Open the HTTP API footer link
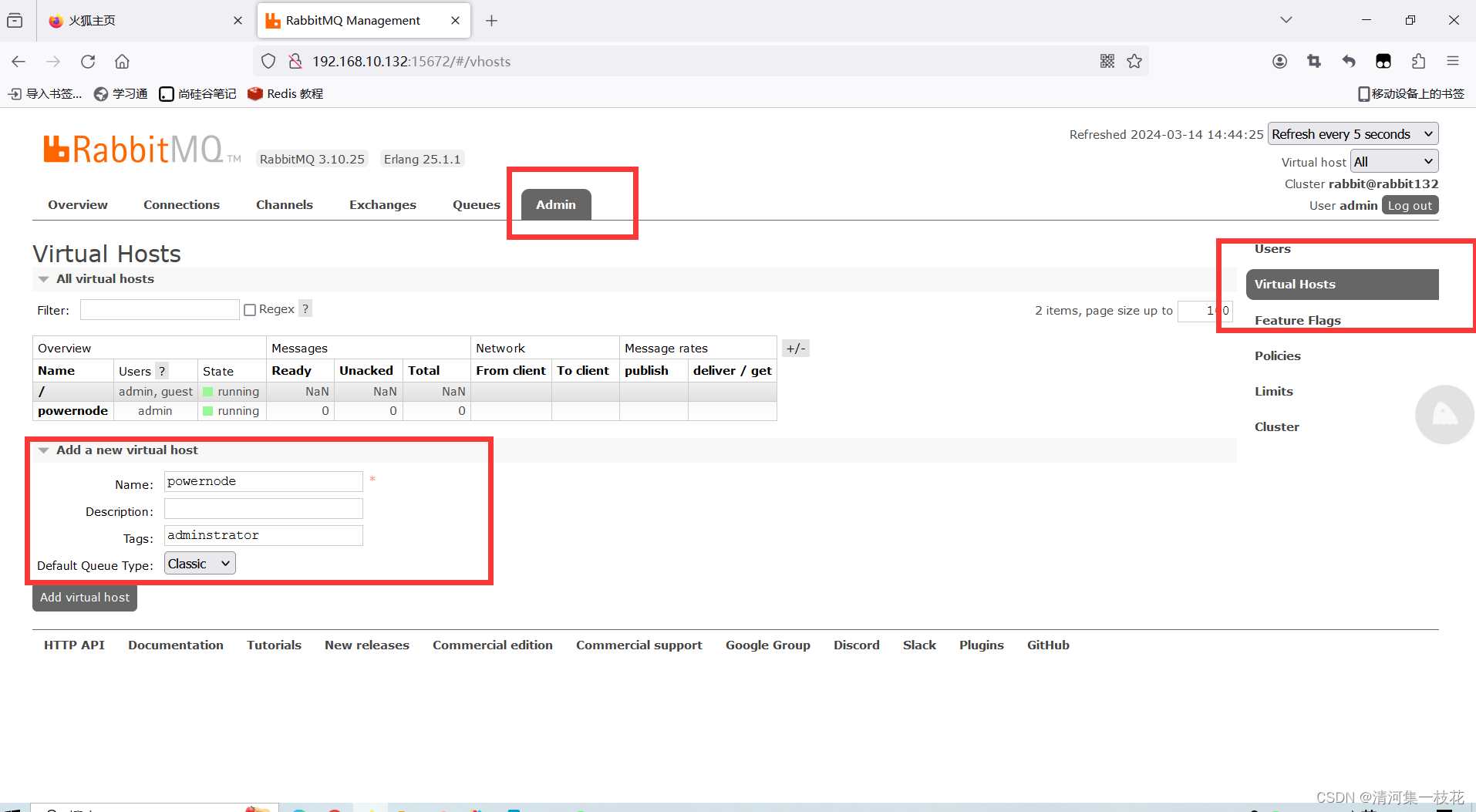The height and width of the screenshot is (812, 1476). (74, 645)
